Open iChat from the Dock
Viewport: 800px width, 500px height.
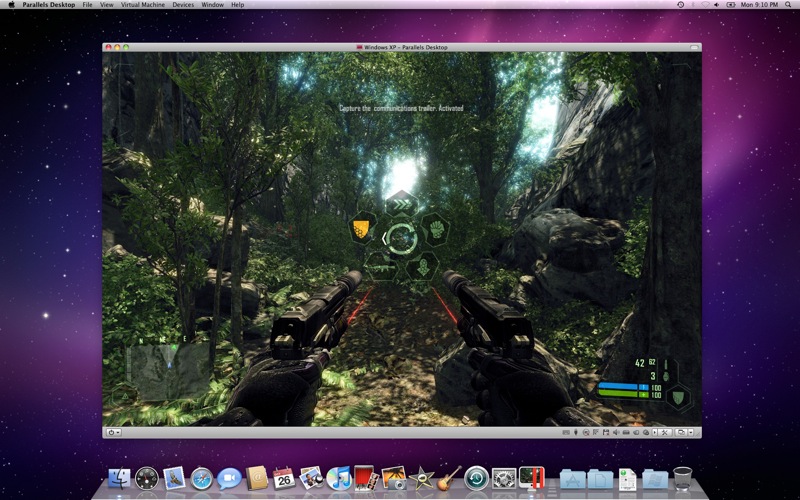[x=229, y=479]
